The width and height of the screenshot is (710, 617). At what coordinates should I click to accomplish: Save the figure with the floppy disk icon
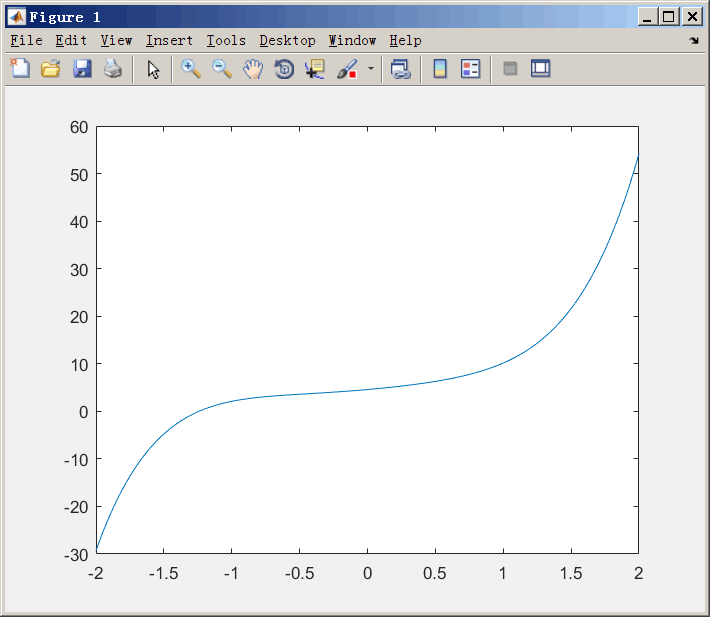(x=82, y=69)
